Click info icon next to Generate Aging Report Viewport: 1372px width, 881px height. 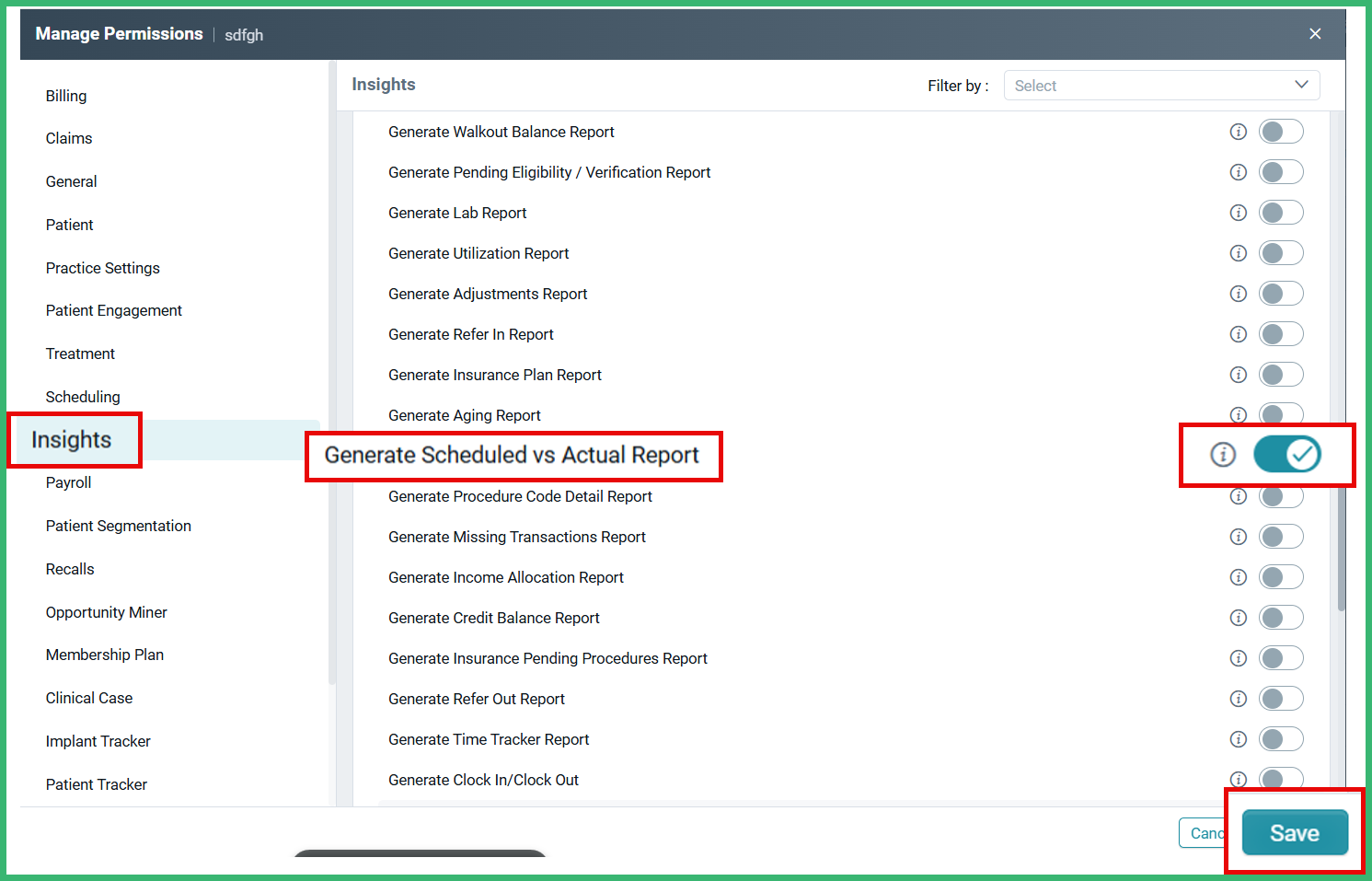pos(1238,414)
